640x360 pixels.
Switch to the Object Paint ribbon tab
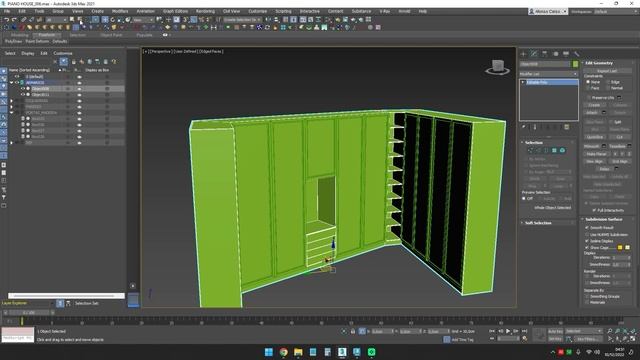pos(111,35)
